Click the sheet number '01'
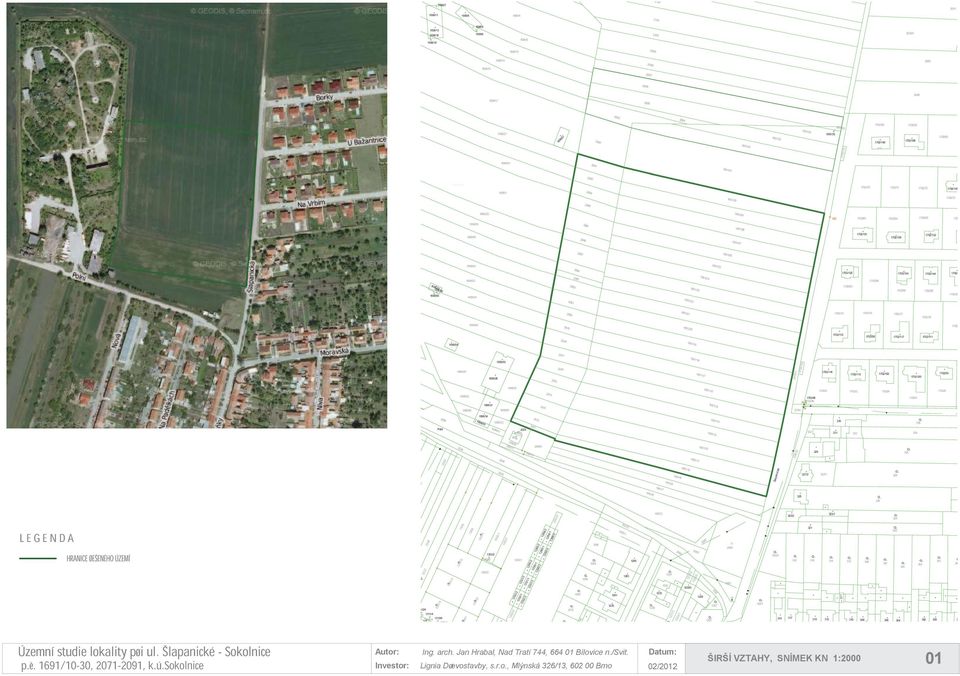Viewport: 960px width, 676px height. [x=933, y=658]
